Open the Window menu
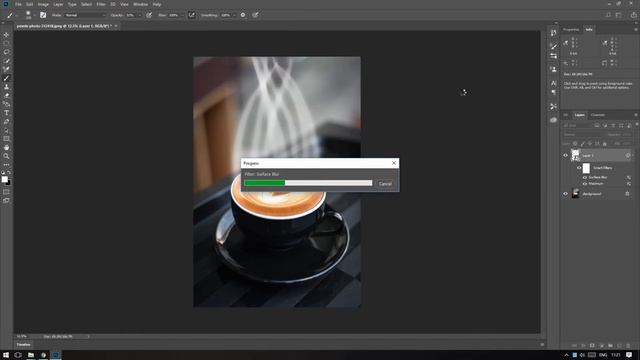Screen dimensions: 640x360 coord(140,4)
